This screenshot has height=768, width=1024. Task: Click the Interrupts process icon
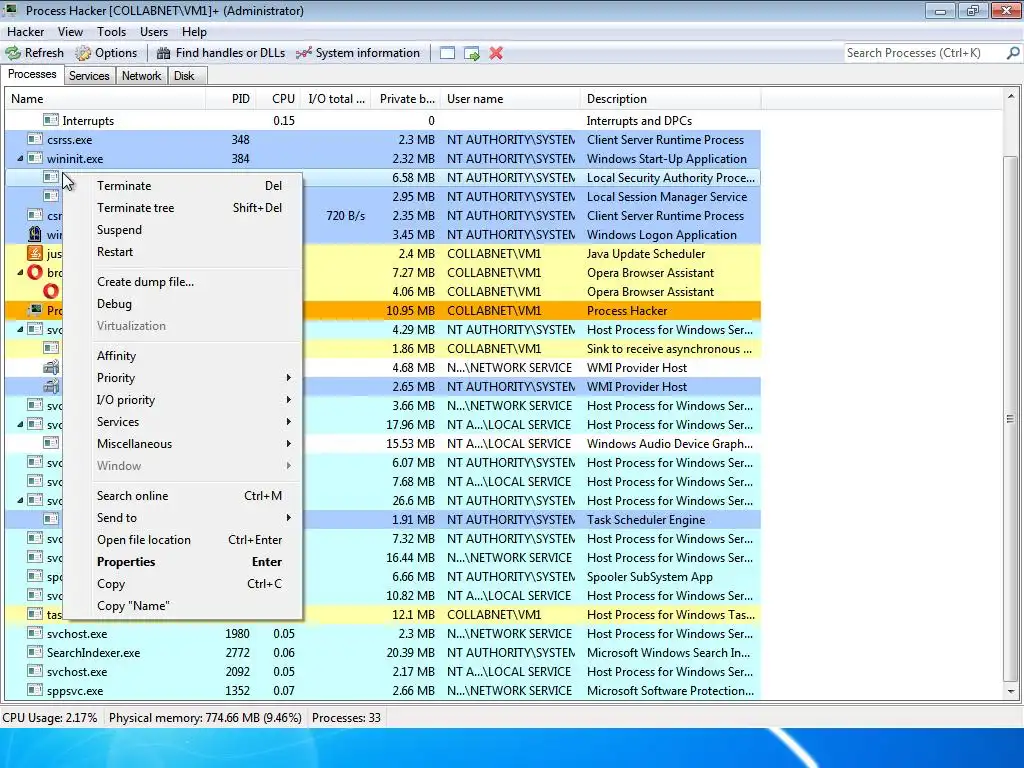click(x=51, y=120)
